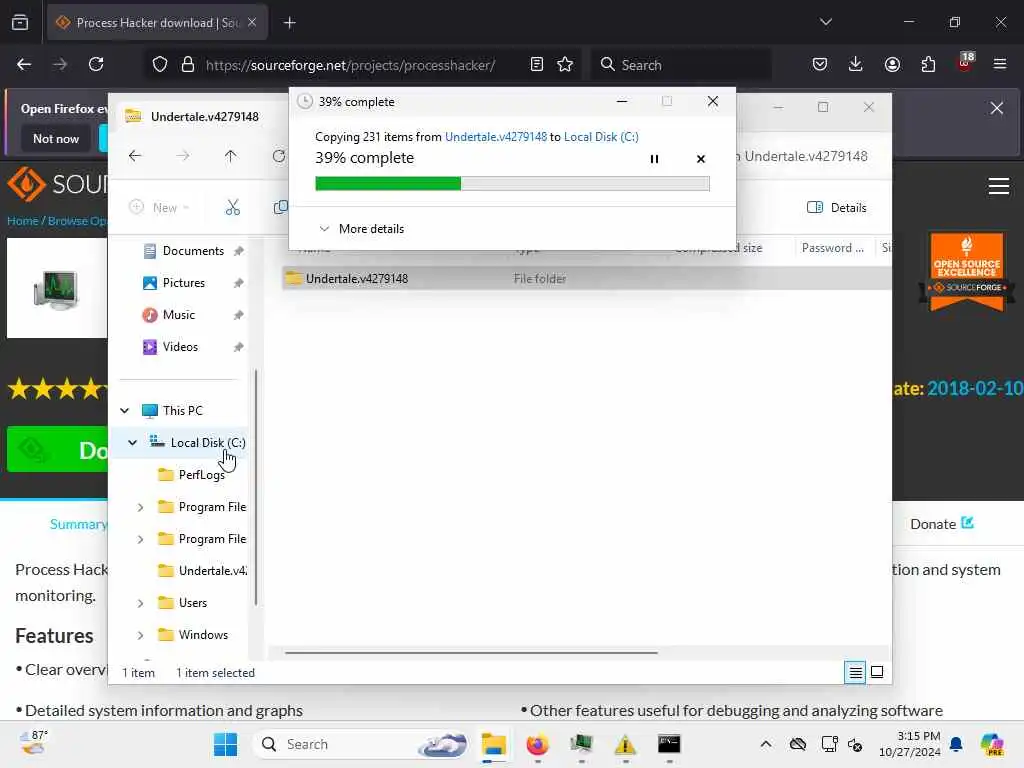Bookmark this page with star icon
The image size is (1024, 768).
565,65
